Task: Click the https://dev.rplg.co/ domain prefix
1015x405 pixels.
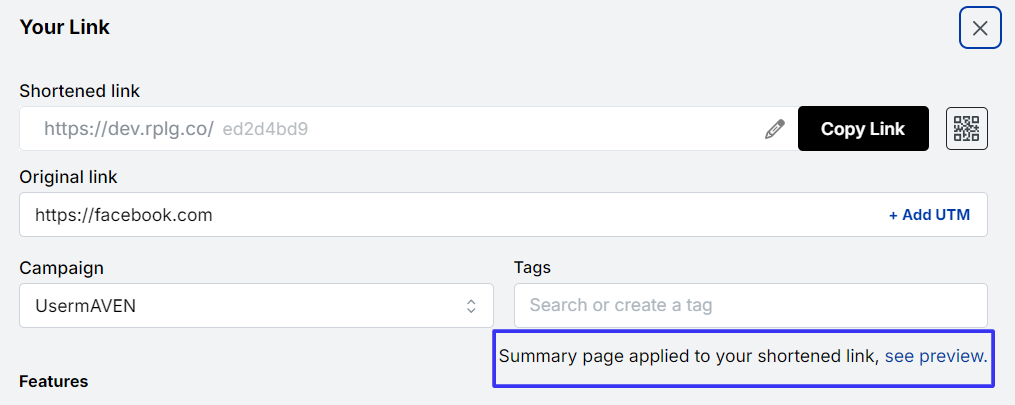Action: [x=129, y=129]
